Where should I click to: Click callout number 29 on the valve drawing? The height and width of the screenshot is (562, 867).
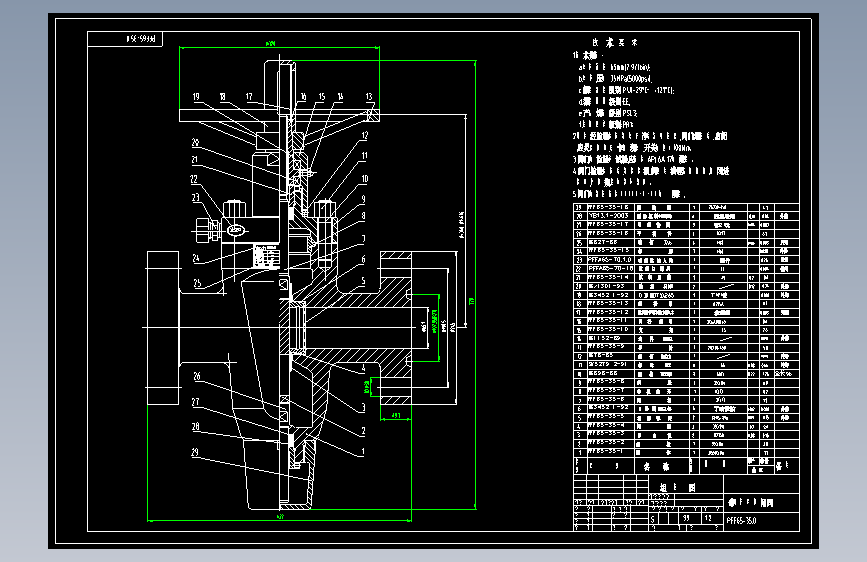pyautogui.click(x=195, y=452)
